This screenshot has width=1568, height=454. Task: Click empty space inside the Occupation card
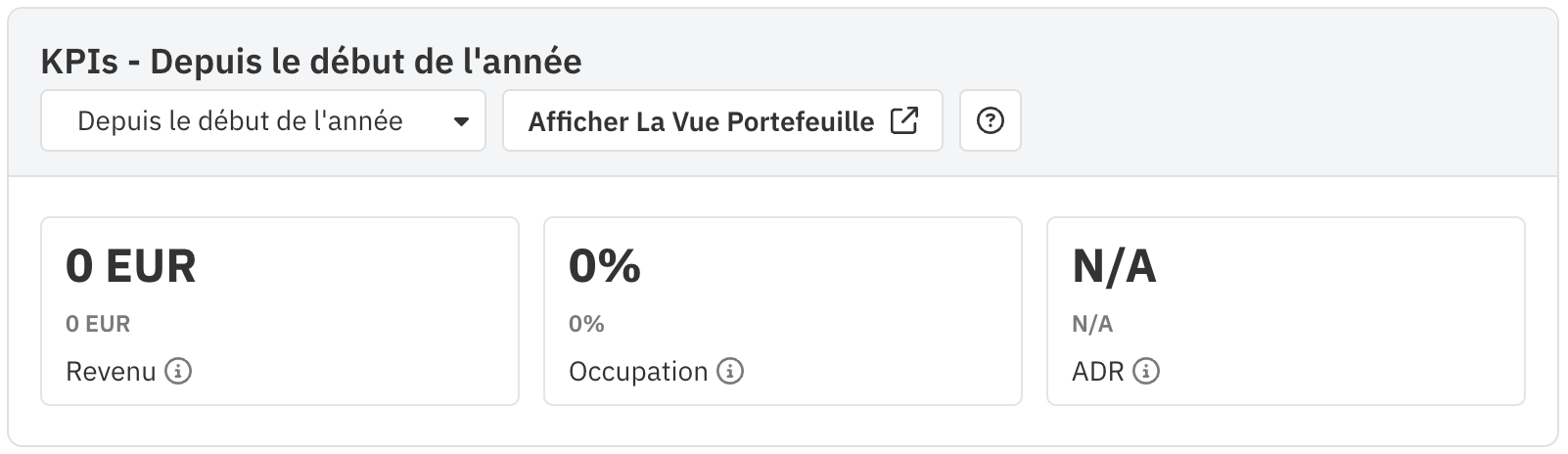tap(861, 313)
